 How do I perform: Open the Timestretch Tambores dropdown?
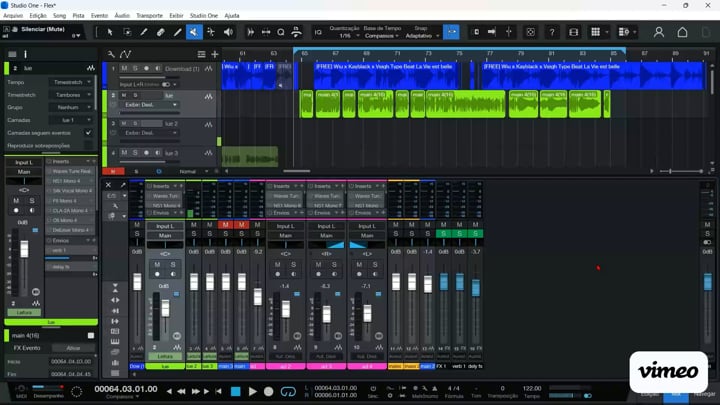tap(72, 95)
